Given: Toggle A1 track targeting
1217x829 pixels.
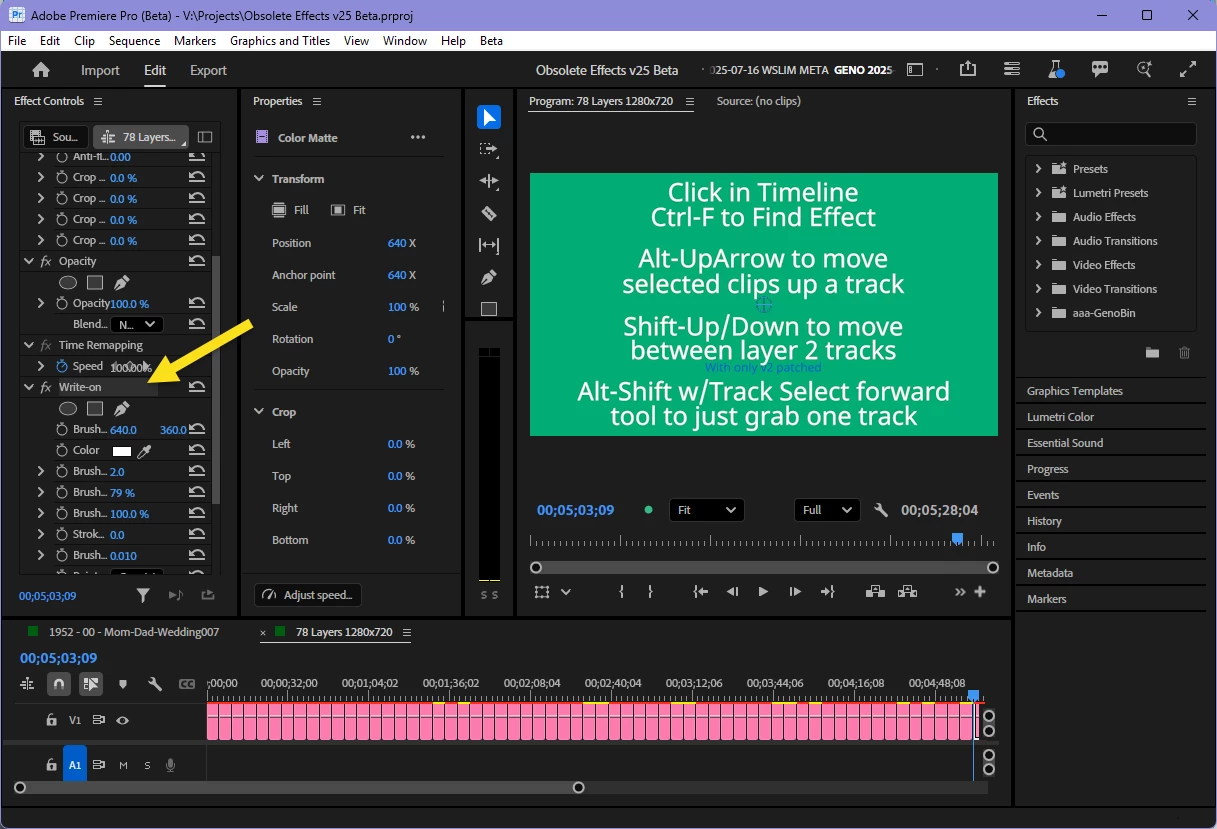Looking at the screenshot, I should tap(75, 765).
